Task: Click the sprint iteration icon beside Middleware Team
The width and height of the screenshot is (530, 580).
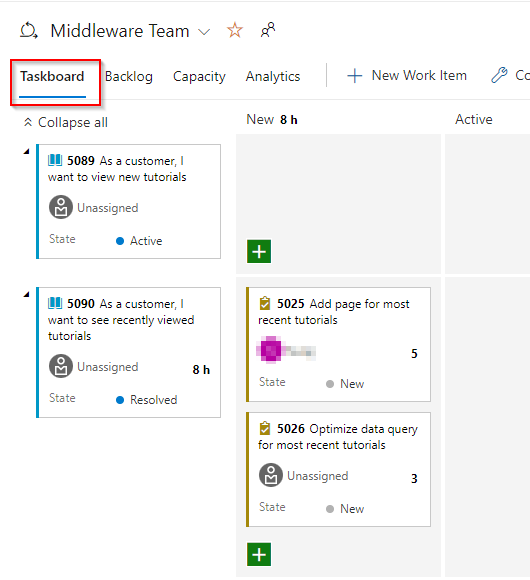Action: (x=29, y=30)
